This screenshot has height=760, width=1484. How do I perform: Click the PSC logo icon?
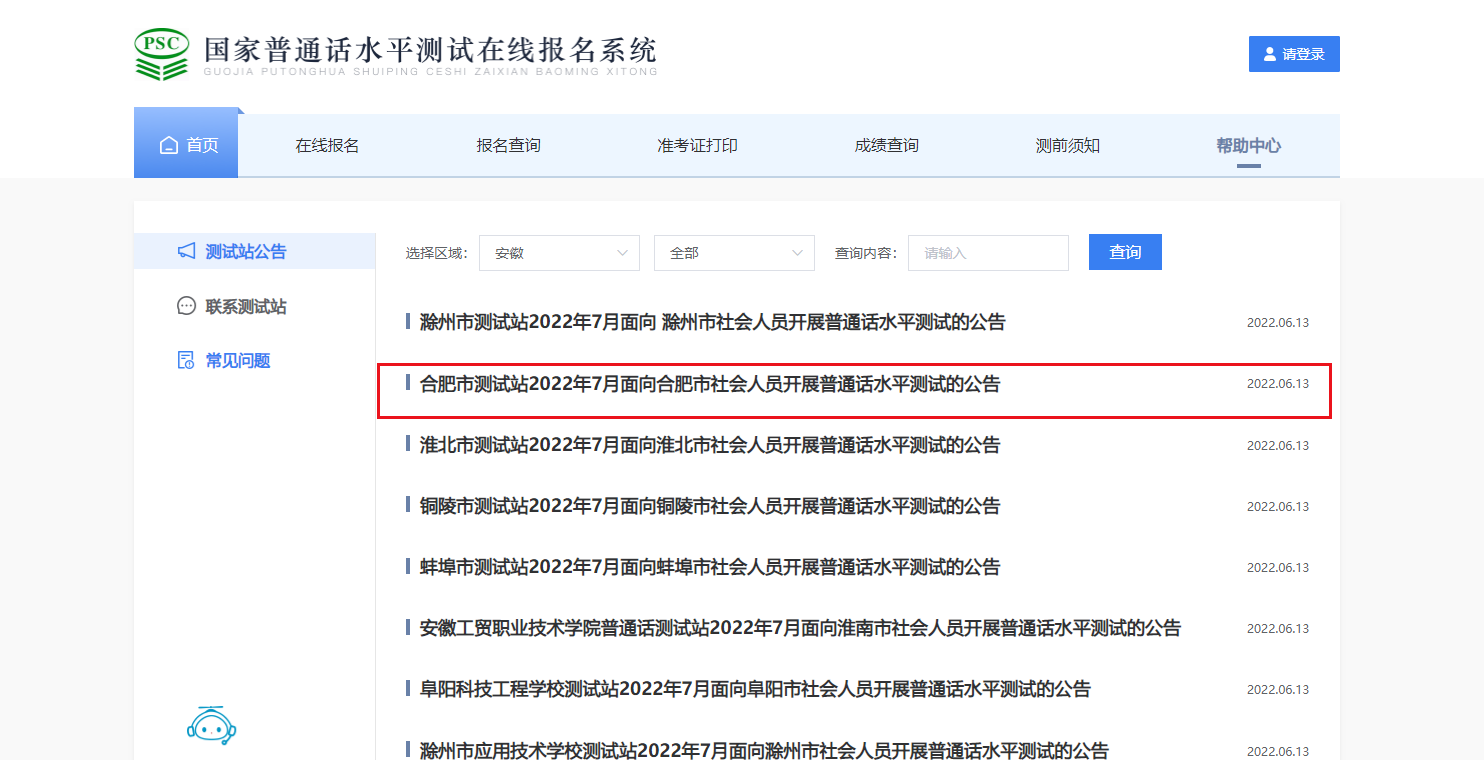coord(162,54)
